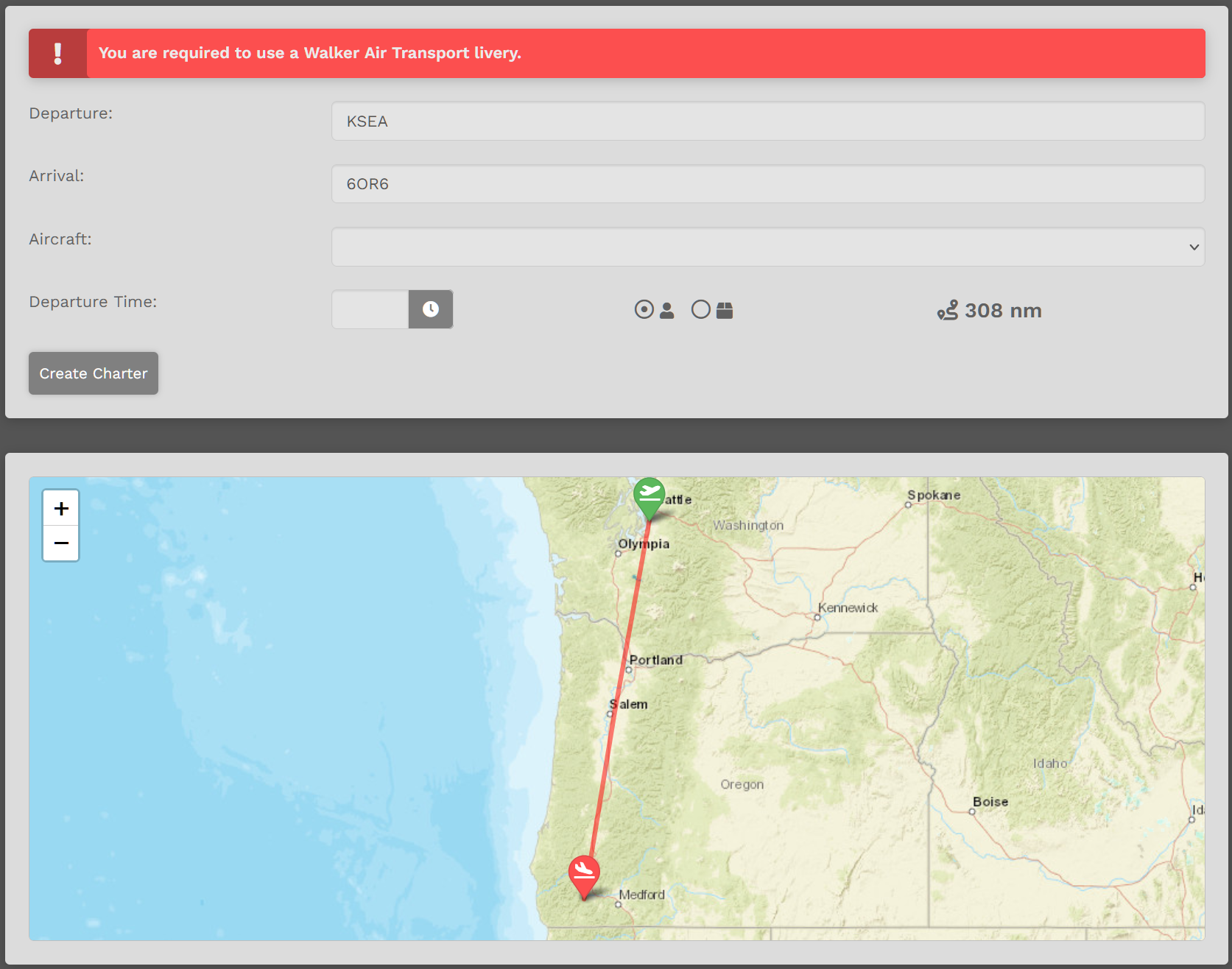This screenshot has height=969, width=1232.
Task: Click the green departure airport marker
Action: [650, 498]
